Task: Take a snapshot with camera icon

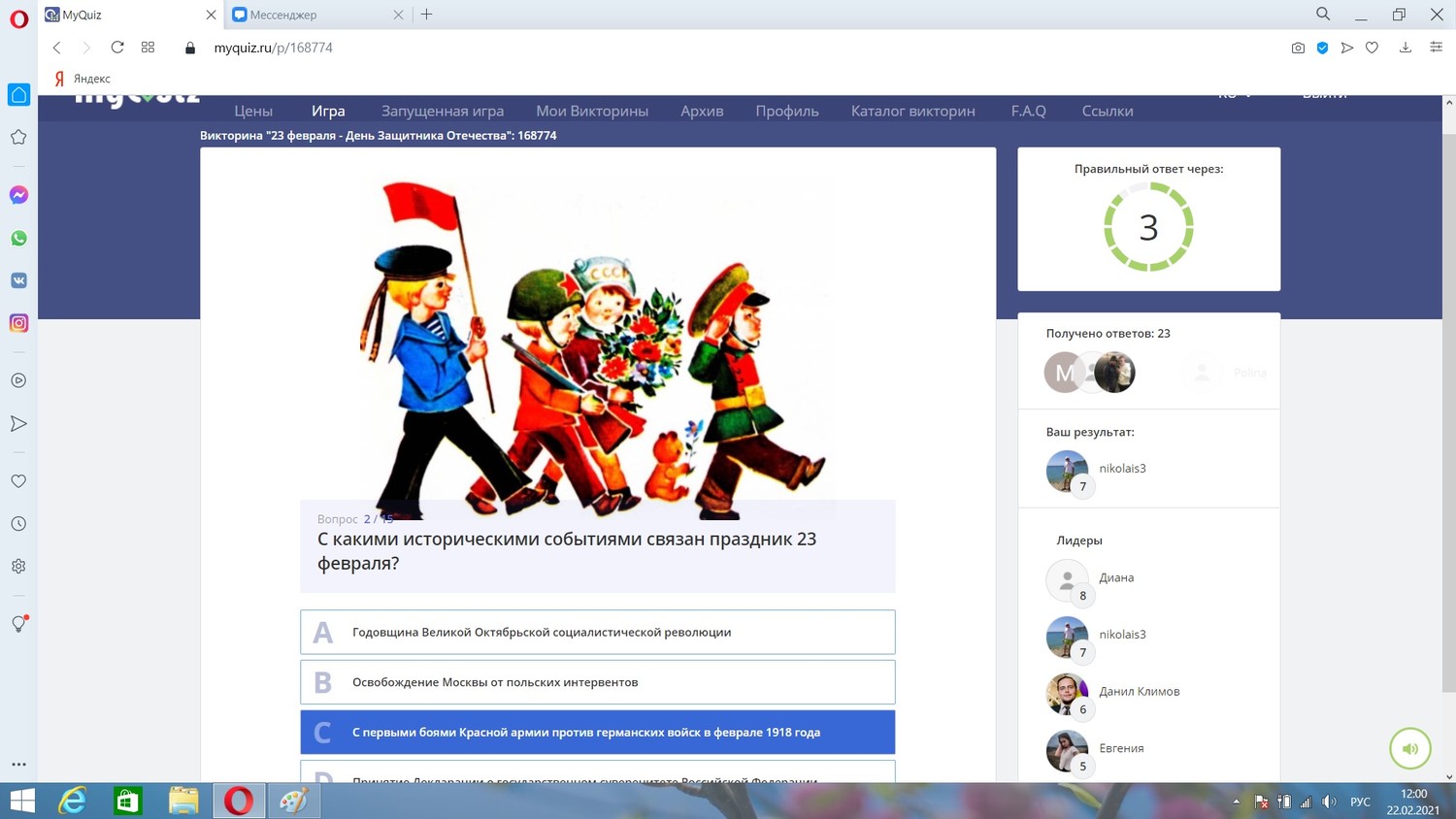Action: click(1298, 48)
